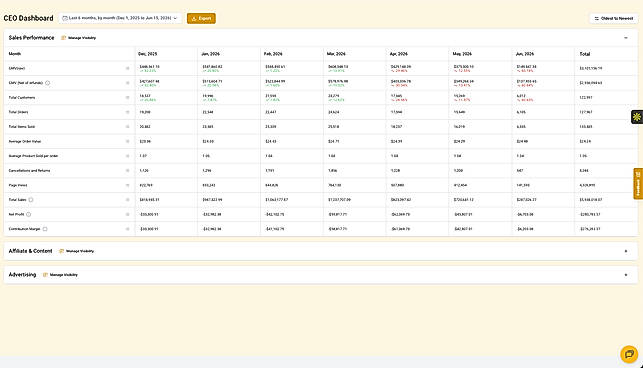The height and width of the screenshot is (368, 643).
Task: Open Manage Visibility for Advertising
Action: 61,275
